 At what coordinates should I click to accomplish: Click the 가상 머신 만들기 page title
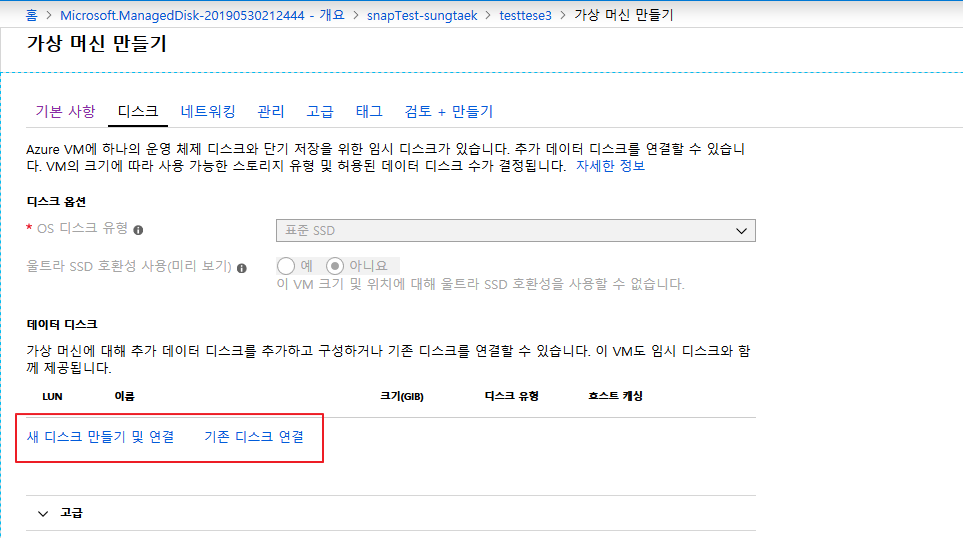96,44
